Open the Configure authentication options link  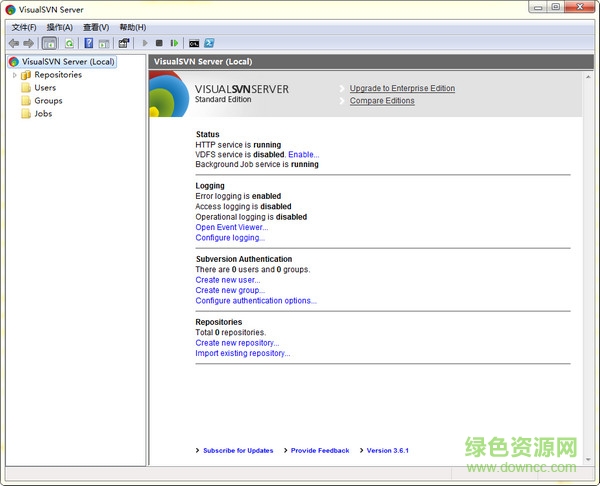click(256, 301)
